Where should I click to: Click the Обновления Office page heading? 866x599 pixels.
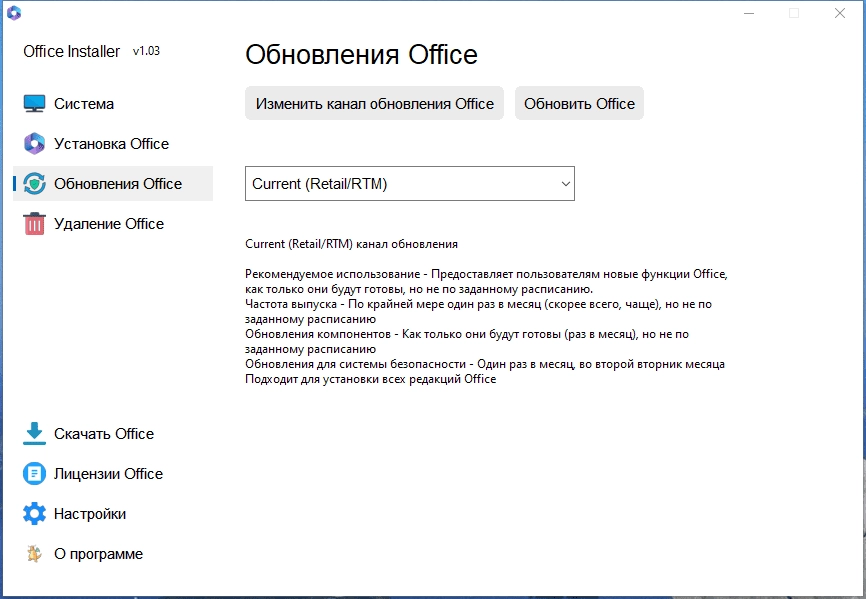[361, 54]
